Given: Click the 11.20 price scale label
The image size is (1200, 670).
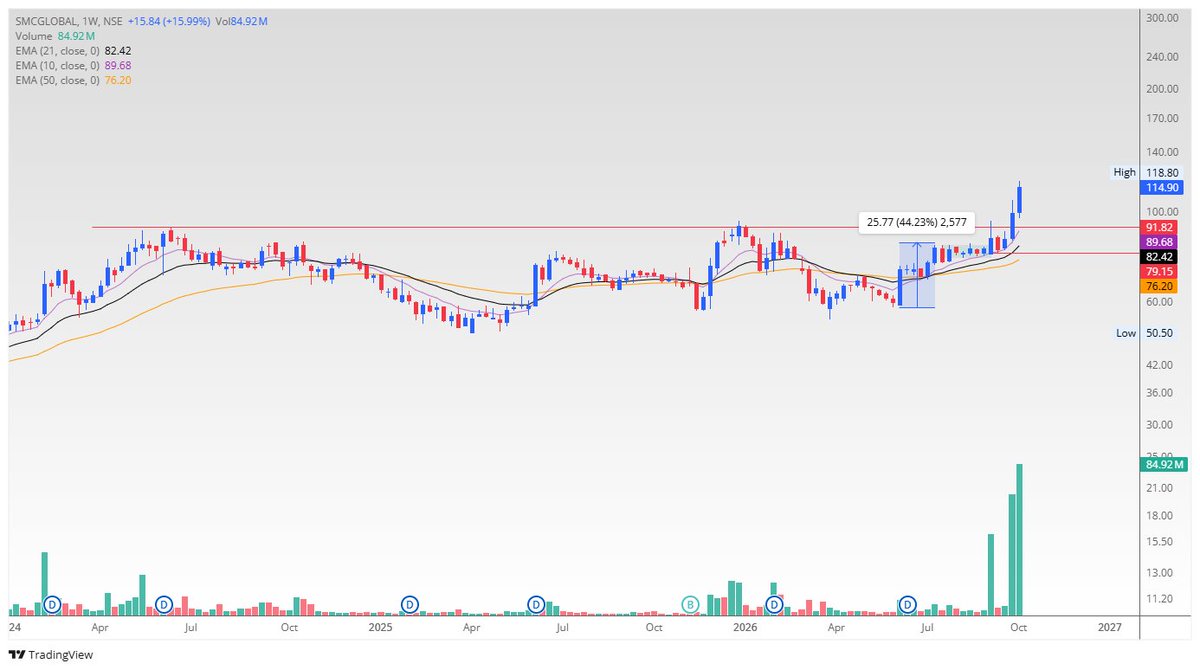Looking at the screenshot, I should [1161, 599].
